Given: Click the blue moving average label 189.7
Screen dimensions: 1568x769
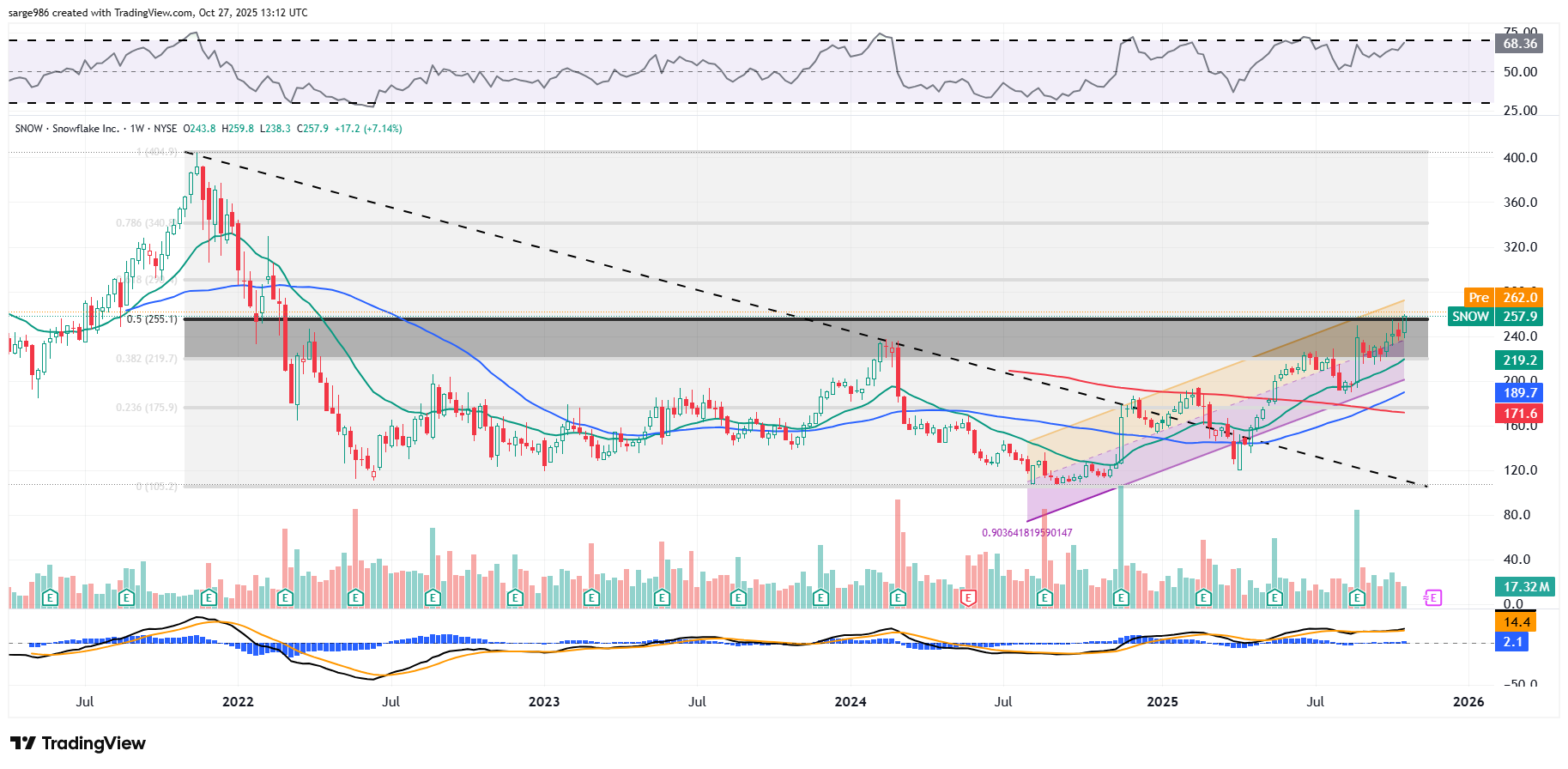Looking at the screenshot, I should click(1519, 393).
